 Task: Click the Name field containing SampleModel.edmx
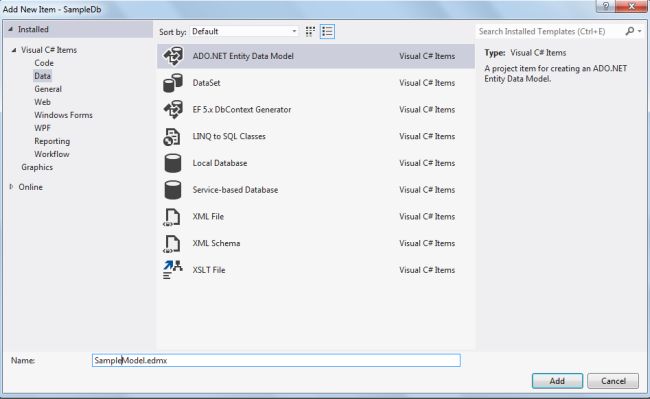click(276, 360)
